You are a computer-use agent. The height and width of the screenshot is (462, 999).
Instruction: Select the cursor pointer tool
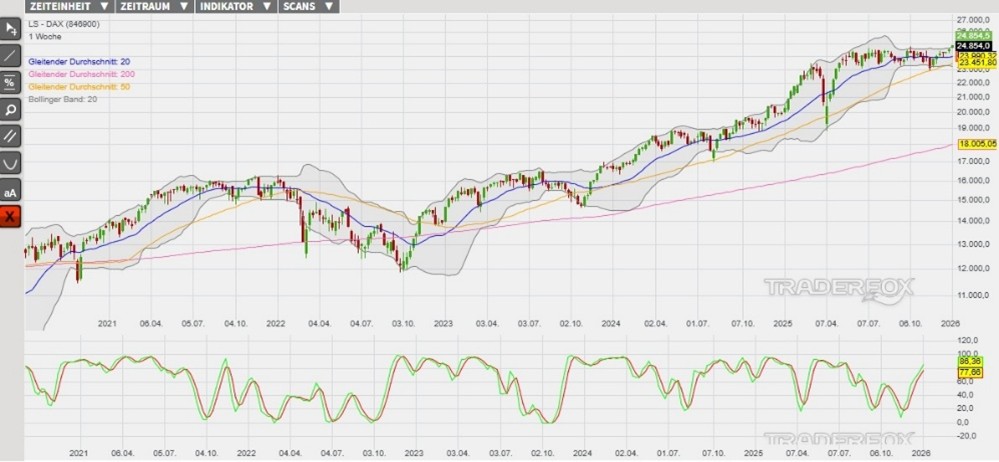click(x=10, y=28)
